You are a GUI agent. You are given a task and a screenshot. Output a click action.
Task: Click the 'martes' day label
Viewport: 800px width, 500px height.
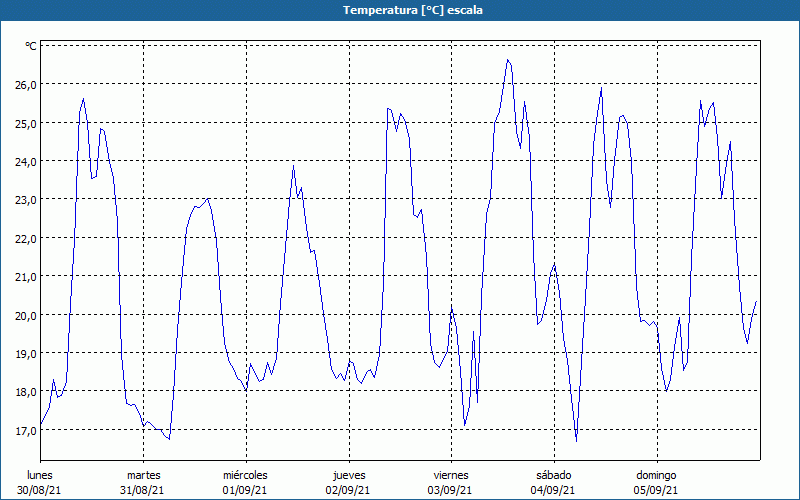[144, 475]
